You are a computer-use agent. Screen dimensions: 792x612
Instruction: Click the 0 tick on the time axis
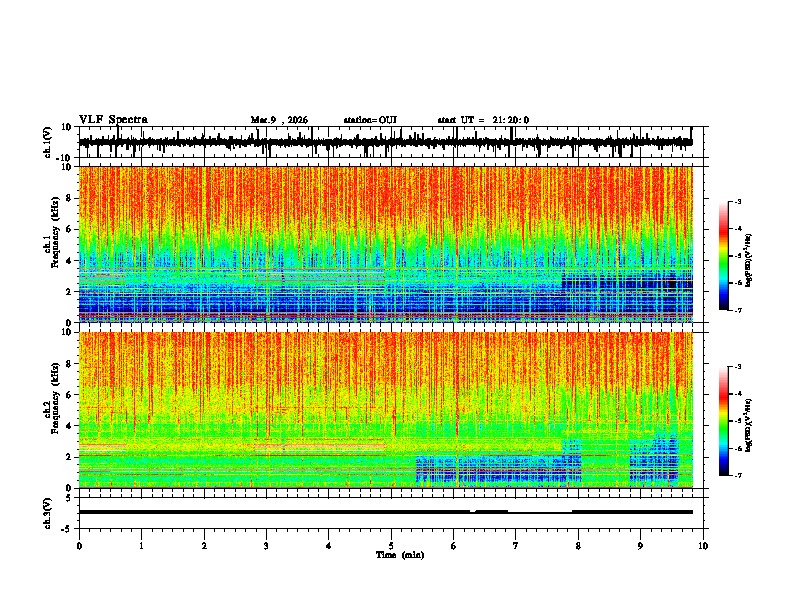point(79,546)
